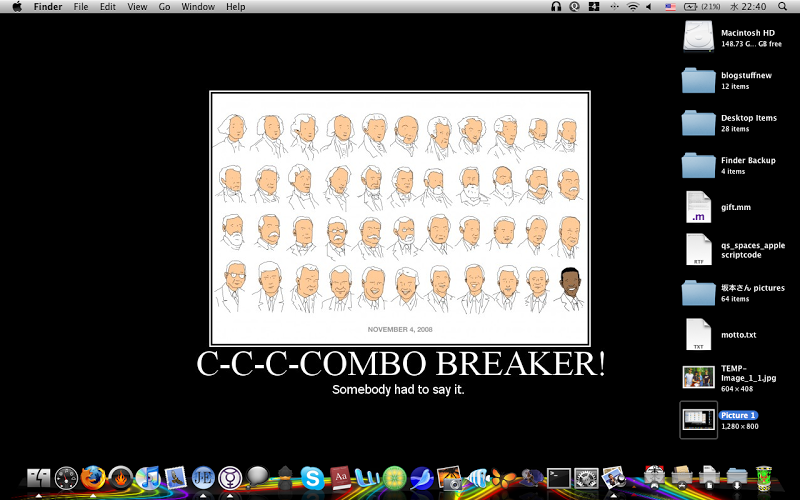Select the TEMP-Image_1_1.jpg thumbnail
Screen dimensions: 800x500
click(x=698, y=377)
